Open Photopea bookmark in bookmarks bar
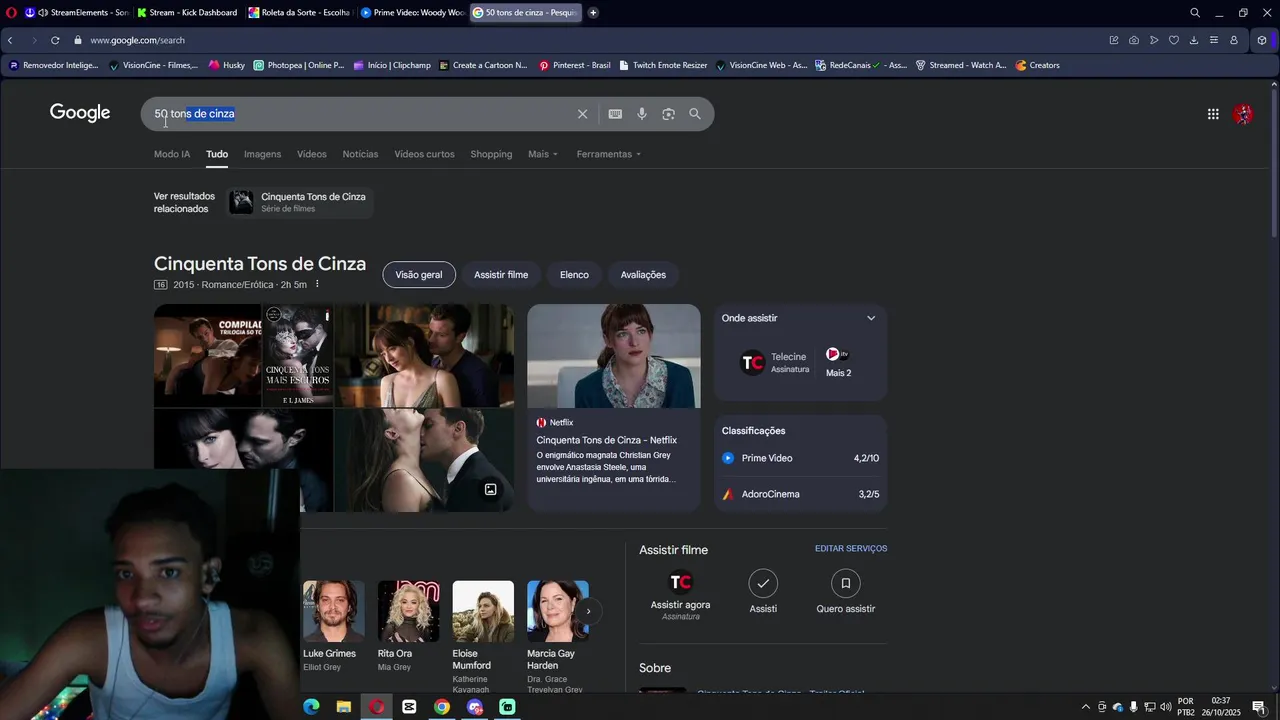Viewport: 1280px width, 720px height. pyautogui.click(x=299, y=65)
